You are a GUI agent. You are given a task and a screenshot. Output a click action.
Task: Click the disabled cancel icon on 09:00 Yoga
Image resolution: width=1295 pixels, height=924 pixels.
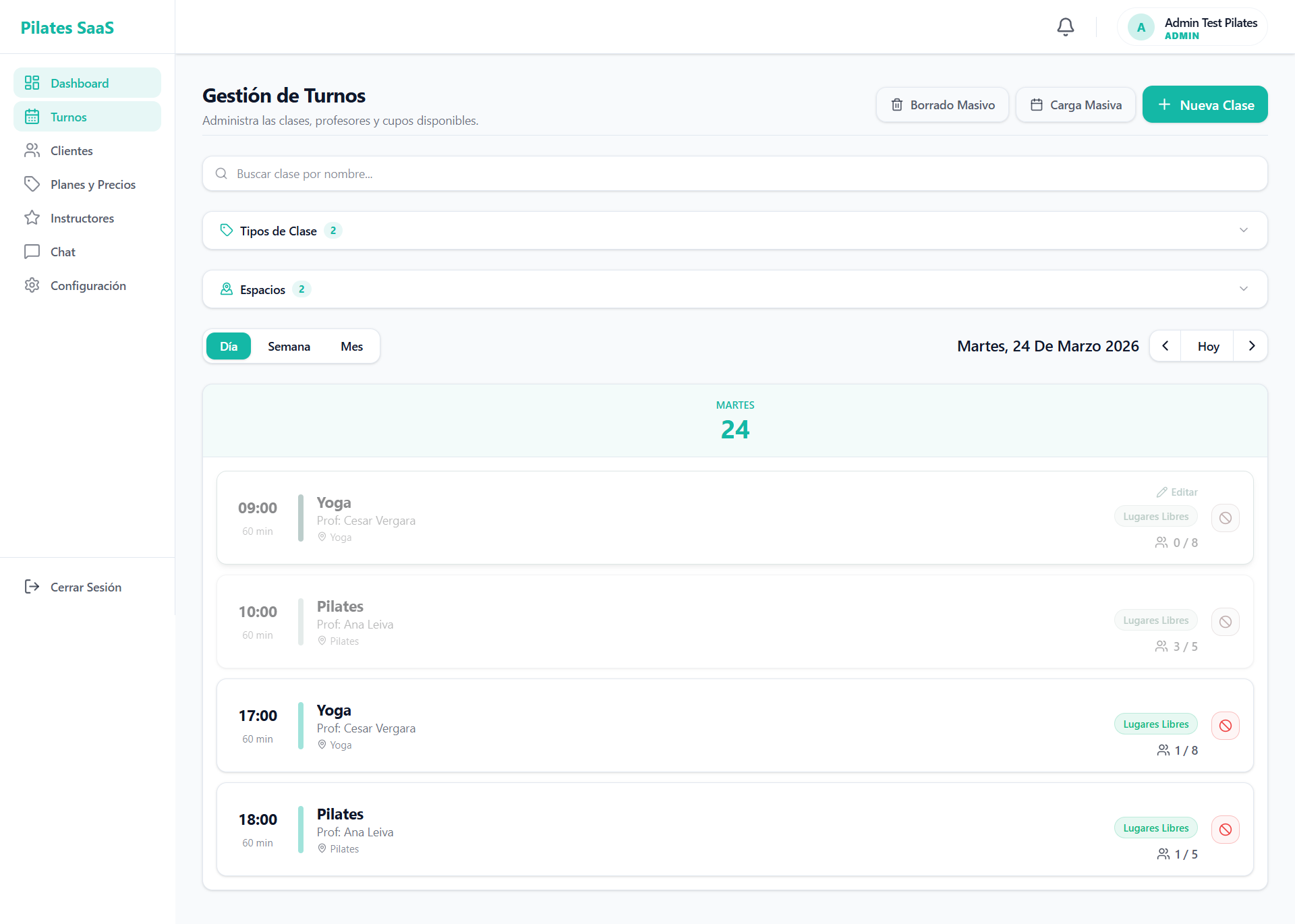tap(1225, 518)
